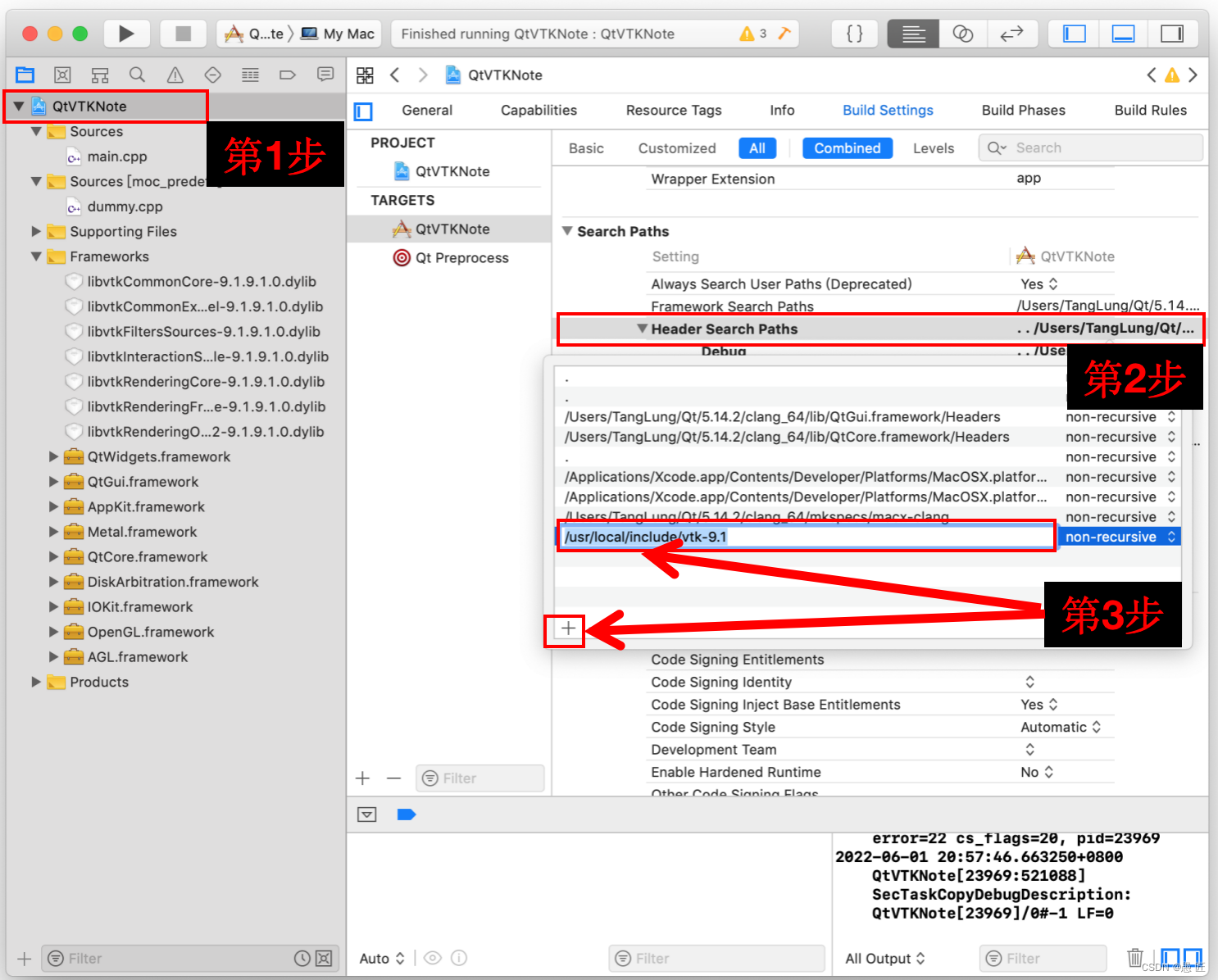Collapse the Frameworks group in the navigator

[x=36, y=256]
